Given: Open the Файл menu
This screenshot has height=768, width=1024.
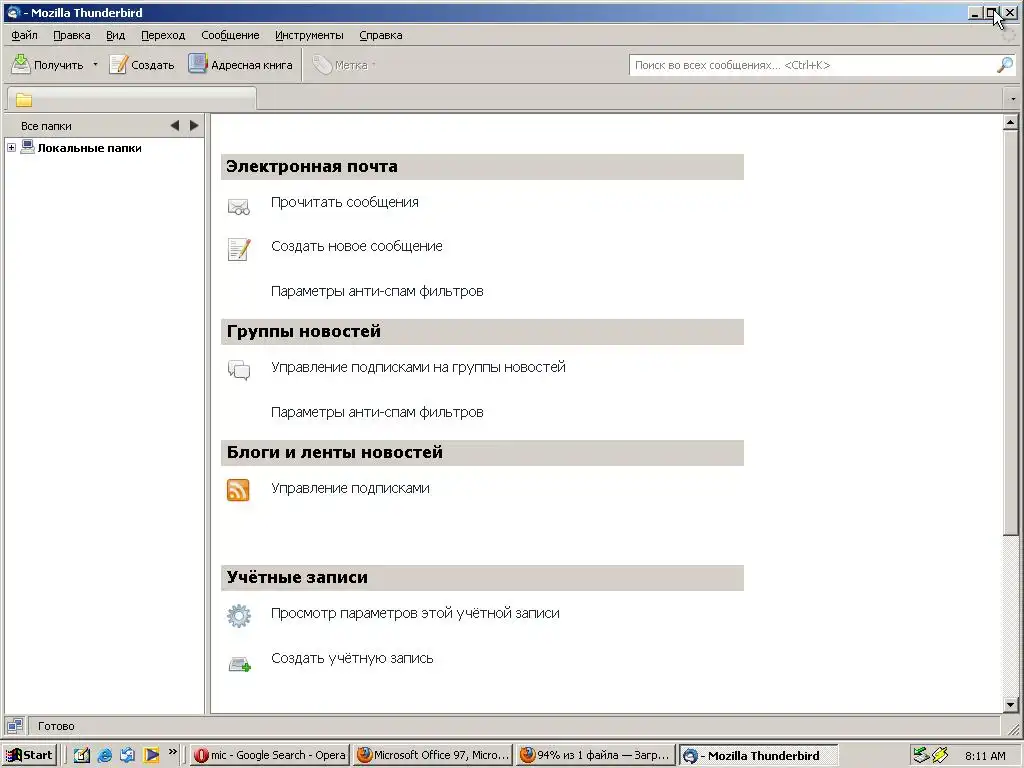Looking at the screenshot, I should tap(24, 35).
